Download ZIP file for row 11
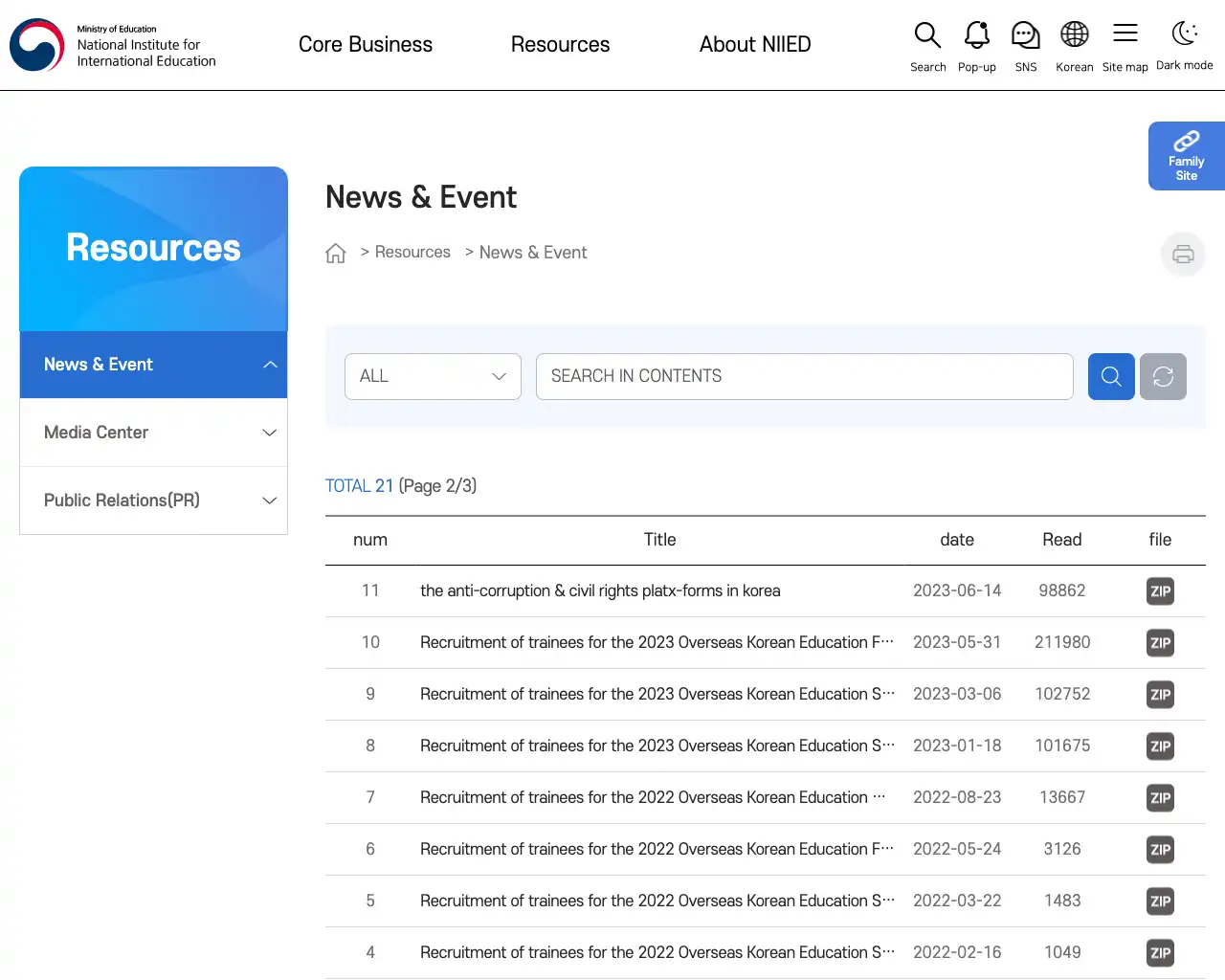Viewport: 1225px width, 980px height. [x=1160, y=591]
